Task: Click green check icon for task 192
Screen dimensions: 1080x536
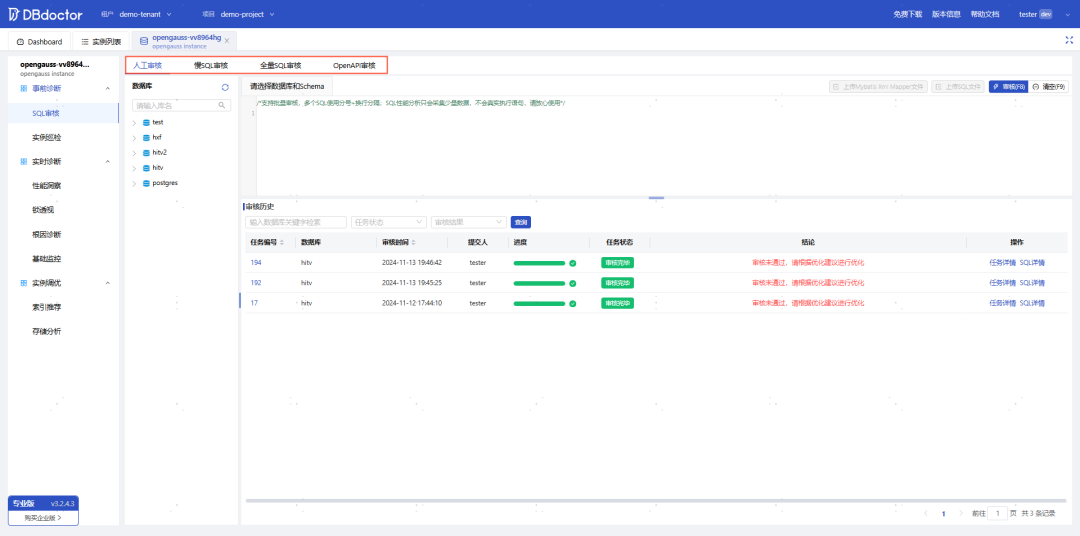Action: 572,282
